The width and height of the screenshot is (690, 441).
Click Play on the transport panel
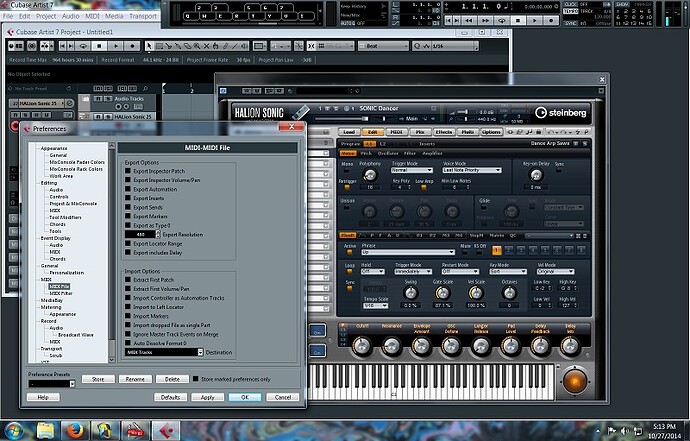pos(534,21)
